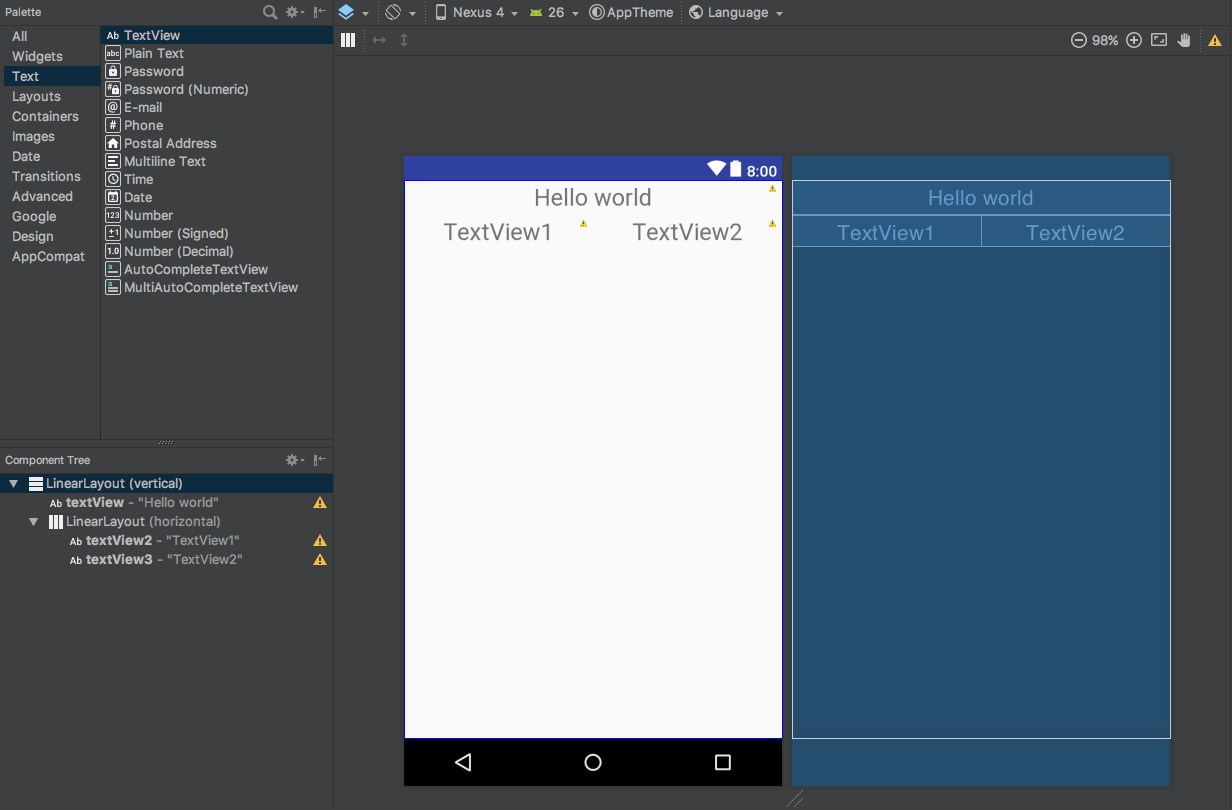
Task: Activate the pan surface hand tool
Action: [1184, 40]
